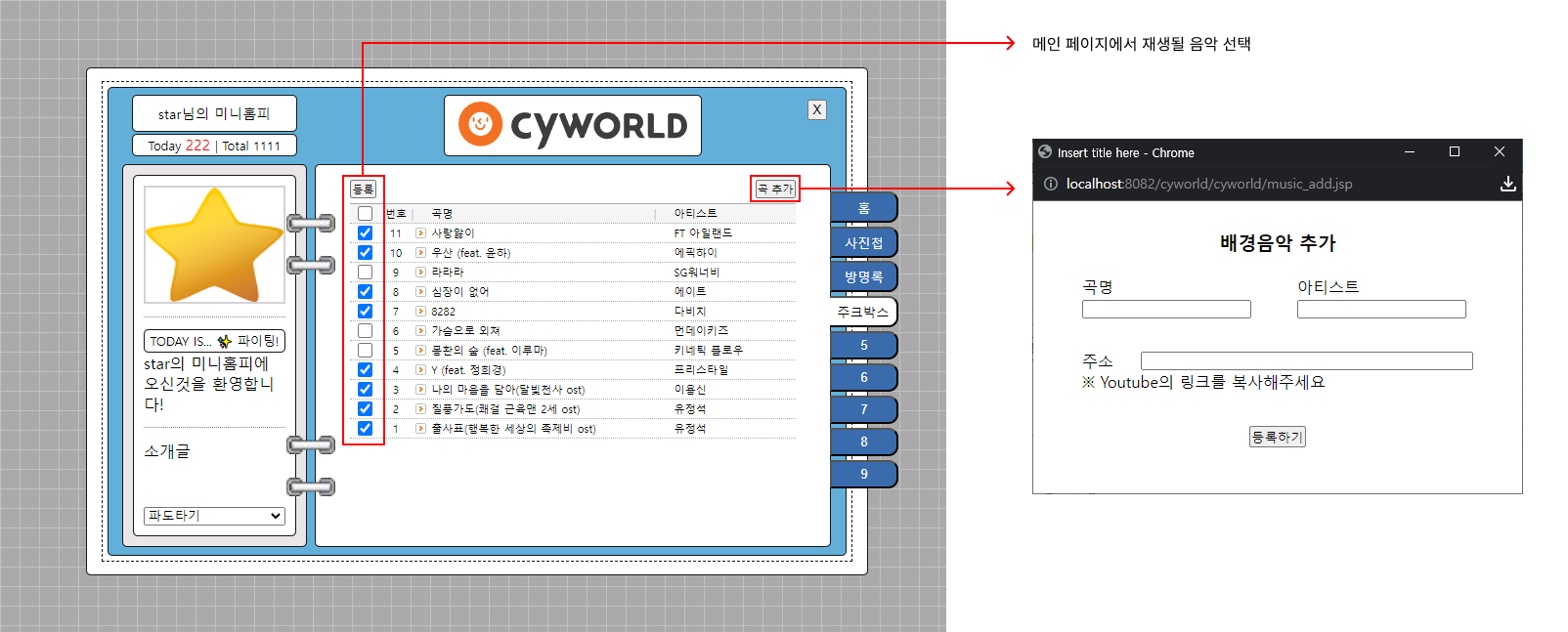Viewport: 1568px width, 632px height.
Task: Click the 'Today 222 | Total 1111' counter
Action: (214, 146)
